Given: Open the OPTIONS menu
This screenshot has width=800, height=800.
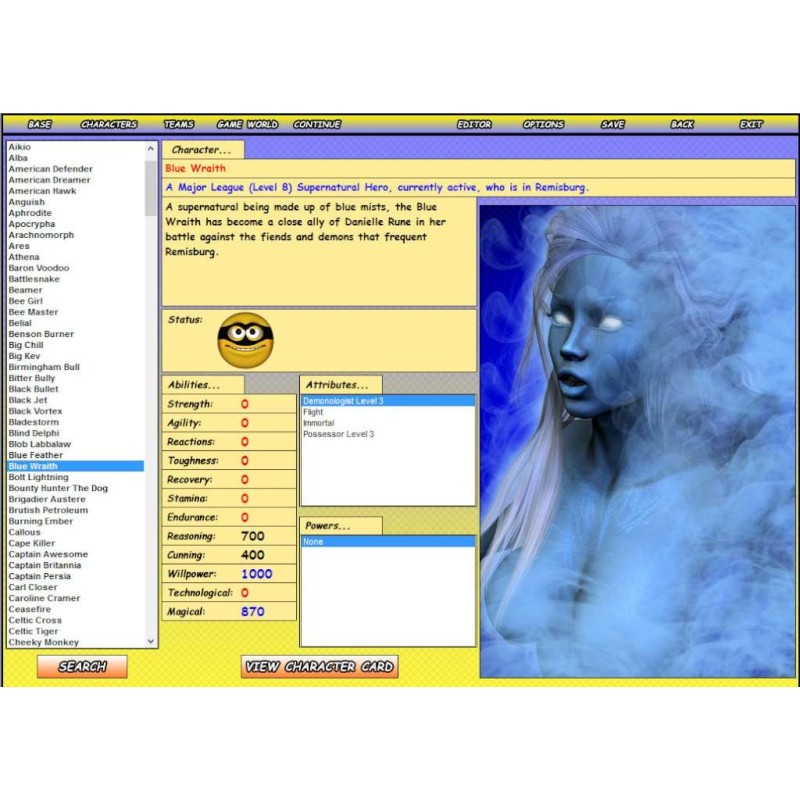Looking at the screenshot, I should click(x=543, y=124).
